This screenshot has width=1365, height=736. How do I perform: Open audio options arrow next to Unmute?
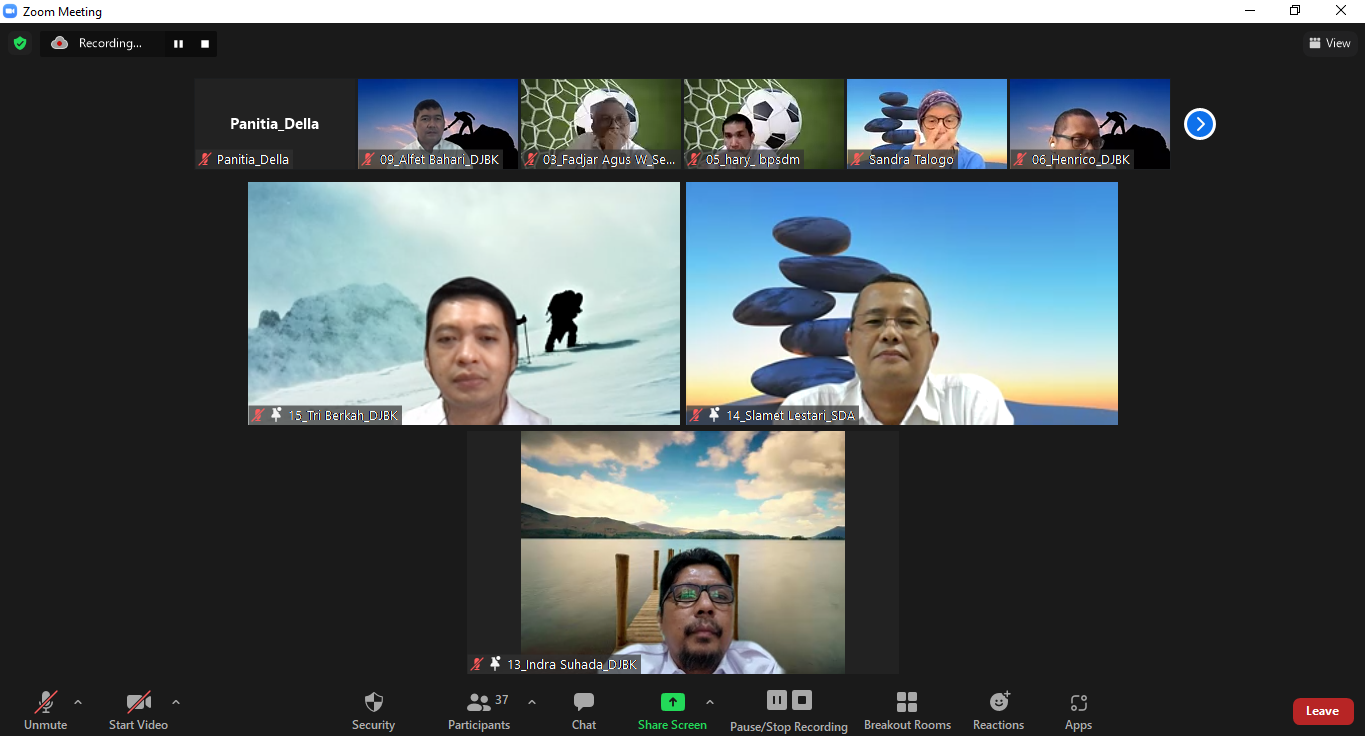78,702
